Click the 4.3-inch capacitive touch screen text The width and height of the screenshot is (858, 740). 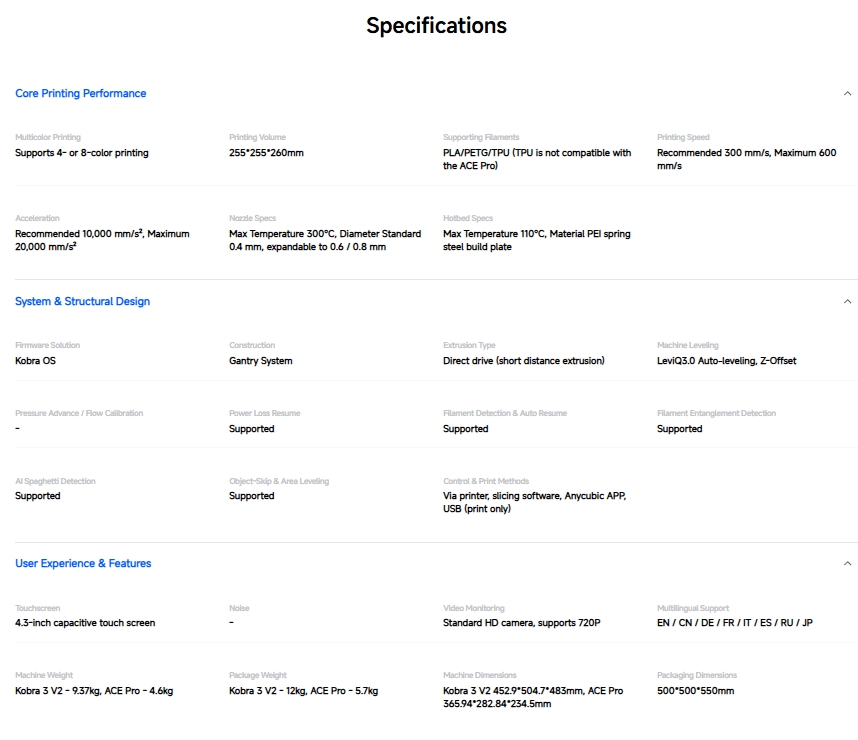(85, 623)
